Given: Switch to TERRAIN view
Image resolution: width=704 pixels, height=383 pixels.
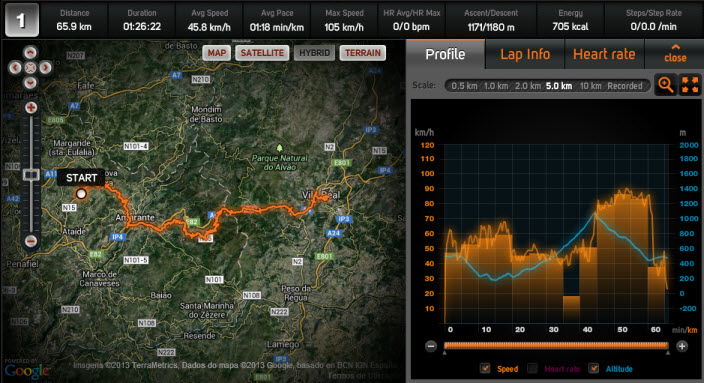Looking at the screenshot, I should [363, 53].
